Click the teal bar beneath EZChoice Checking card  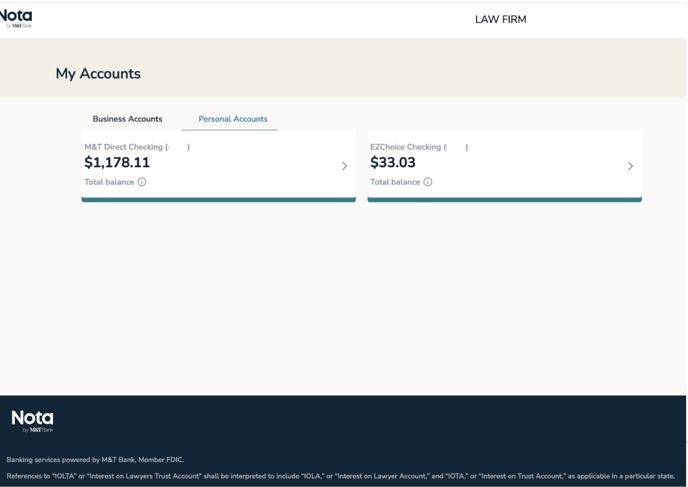(x=504, y=200)
